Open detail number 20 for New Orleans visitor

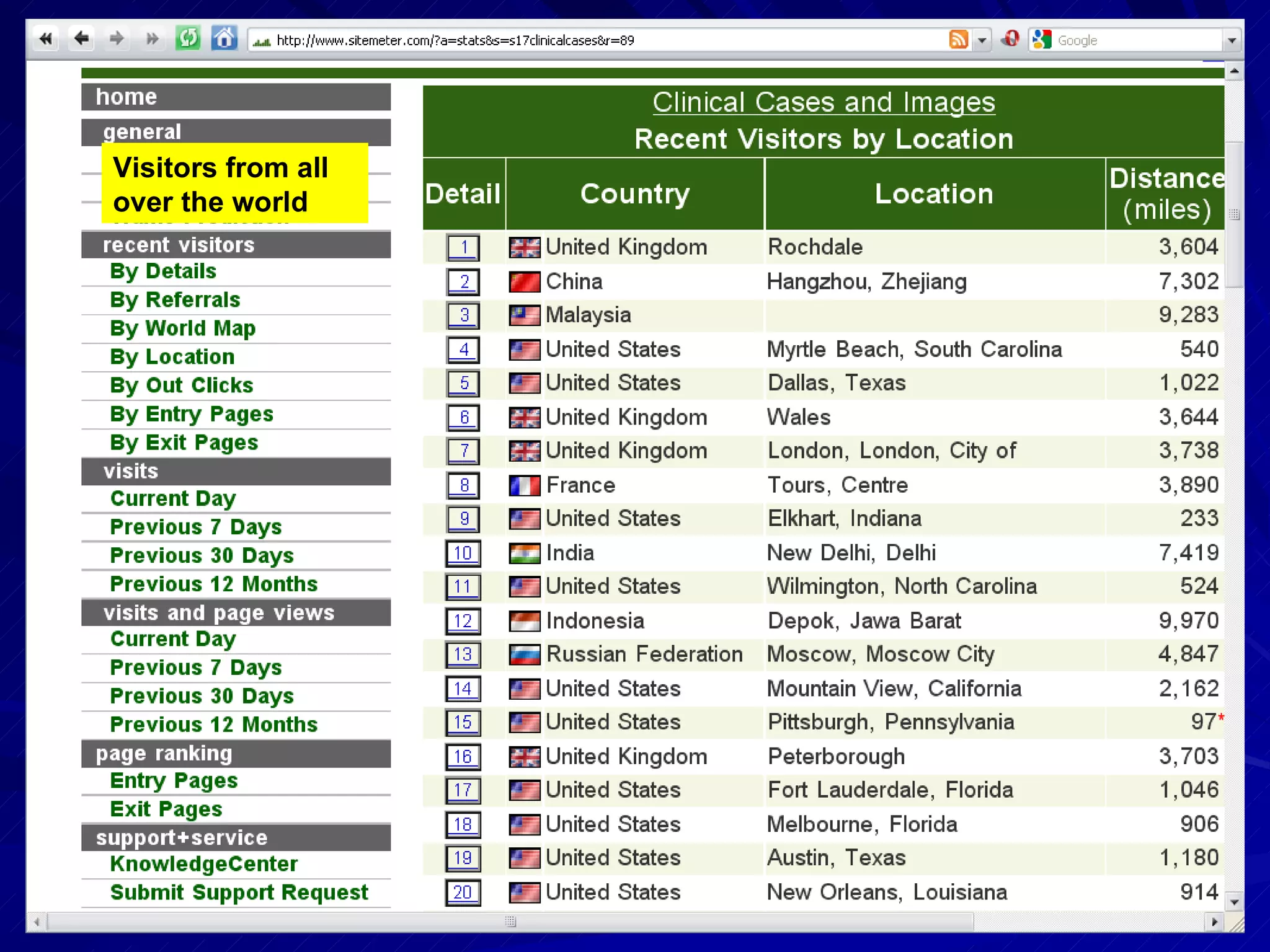[463, 892]
